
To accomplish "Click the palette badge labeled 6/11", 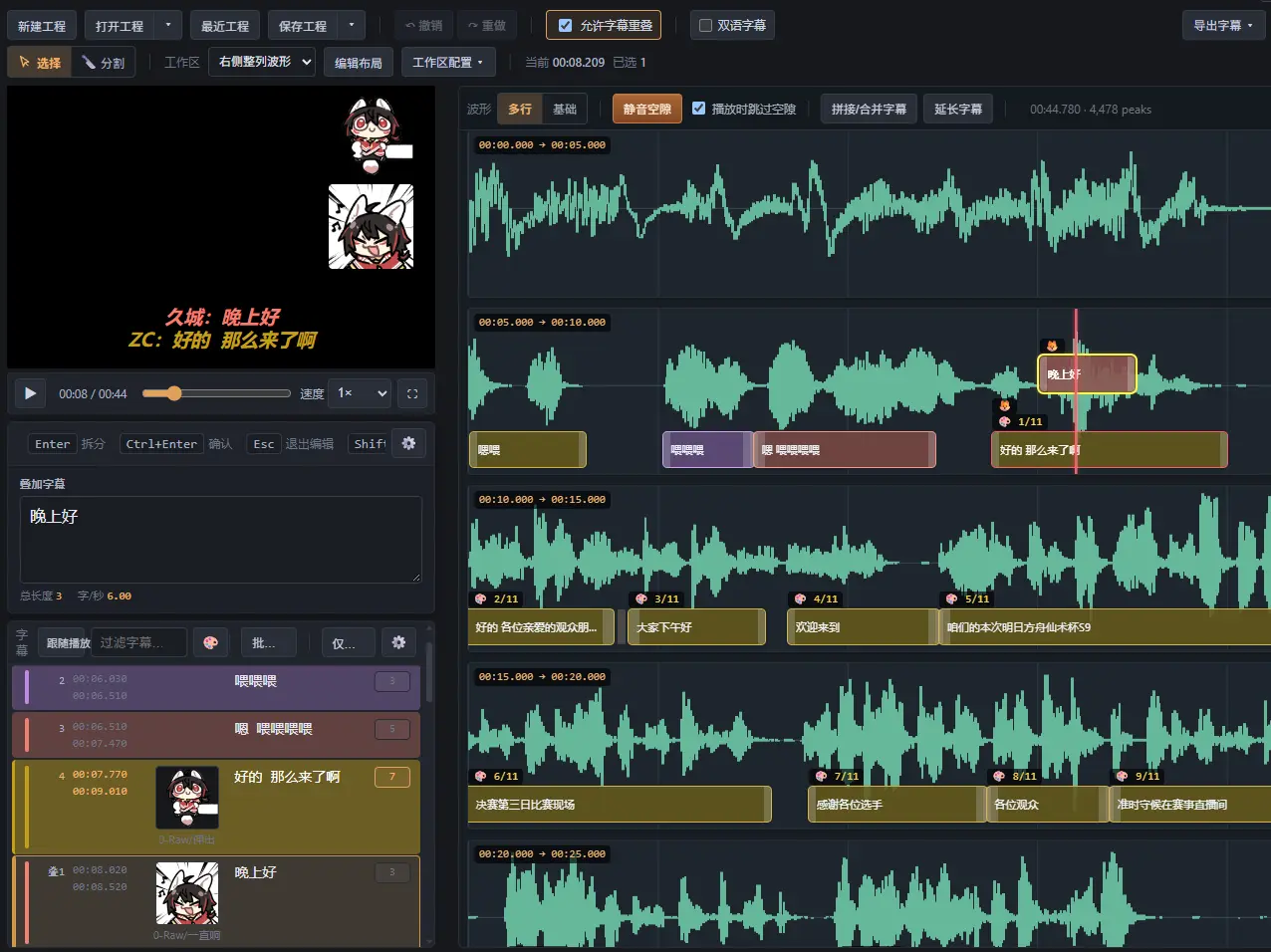I will click(496, 776).
